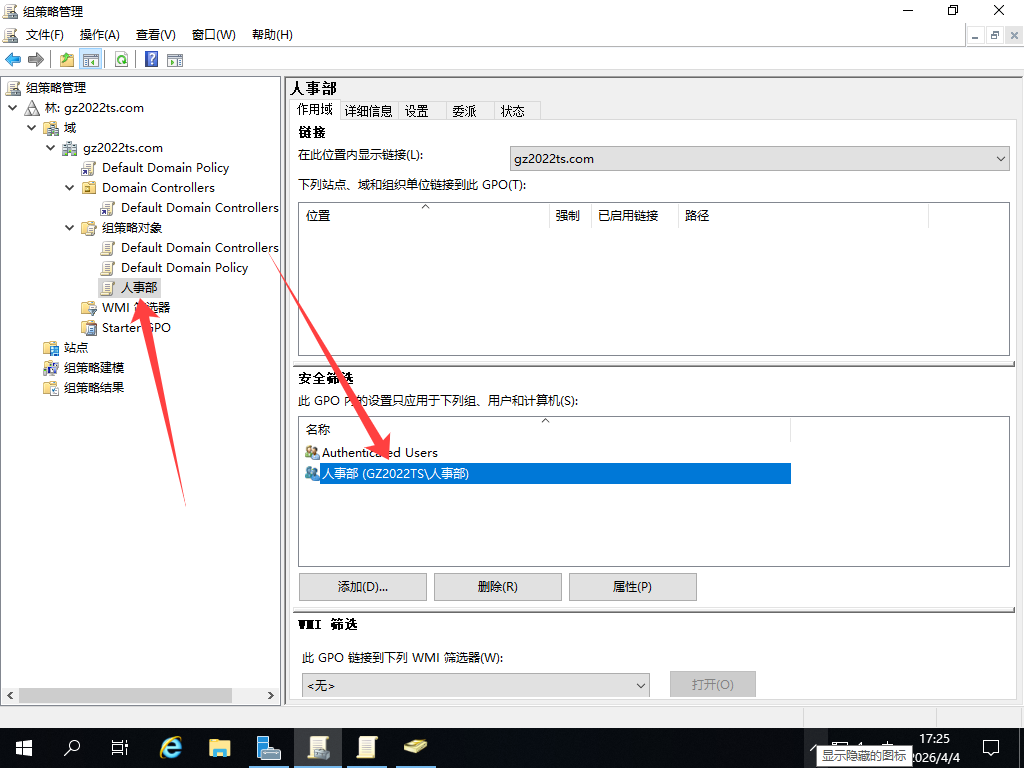Open the gz2022ts.com link location dropdown
The width and height of the screenshot is (1024, 768).
759,159
